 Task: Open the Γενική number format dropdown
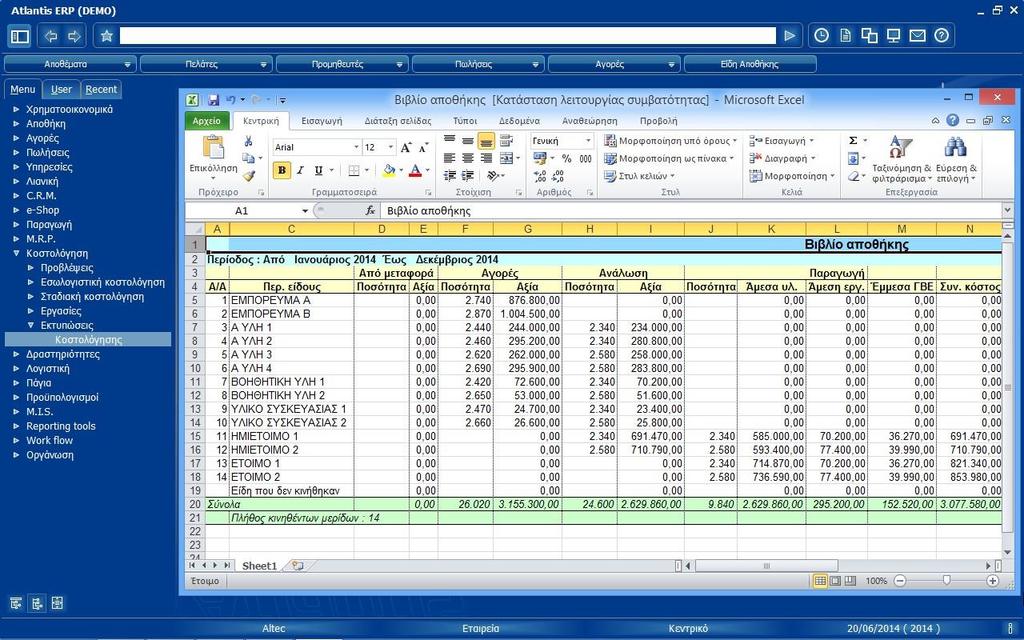pos(588,141)
